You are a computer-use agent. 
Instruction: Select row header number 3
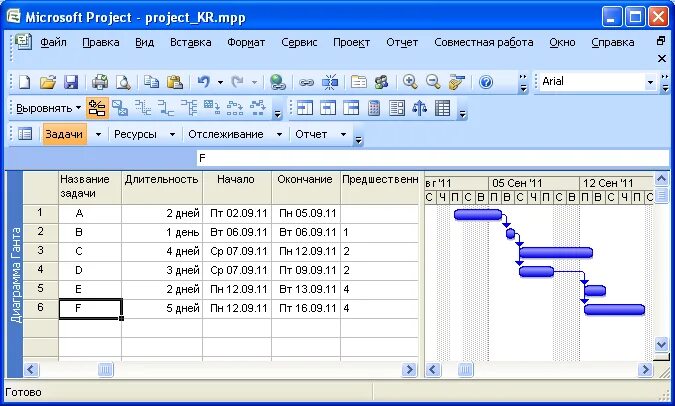[40, 251]
